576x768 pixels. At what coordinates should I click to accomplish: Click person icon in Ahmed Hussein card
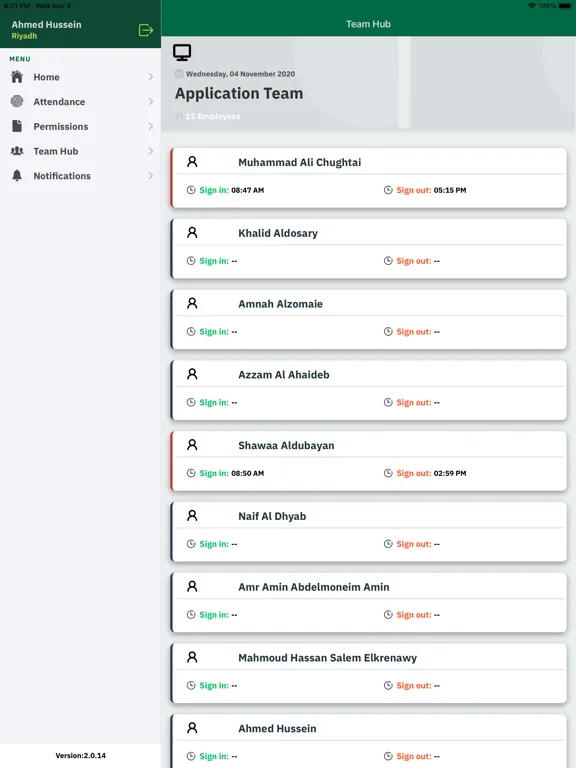[x=192, y=728]
